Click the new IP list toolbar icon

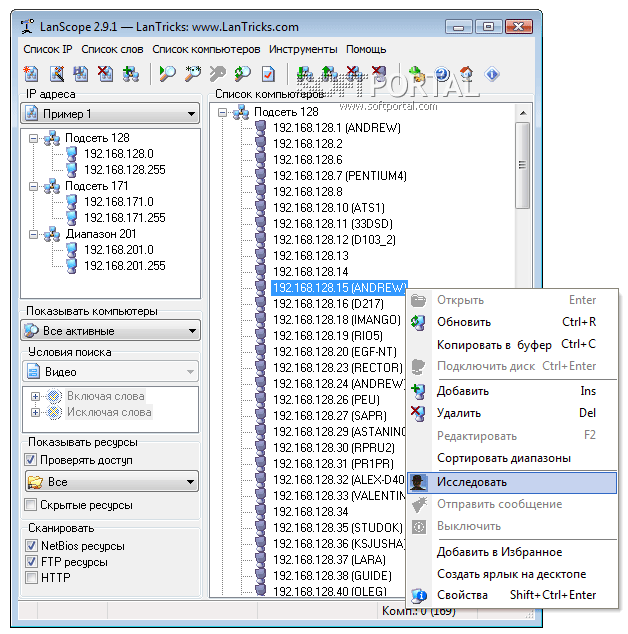(x=31, y=74)
